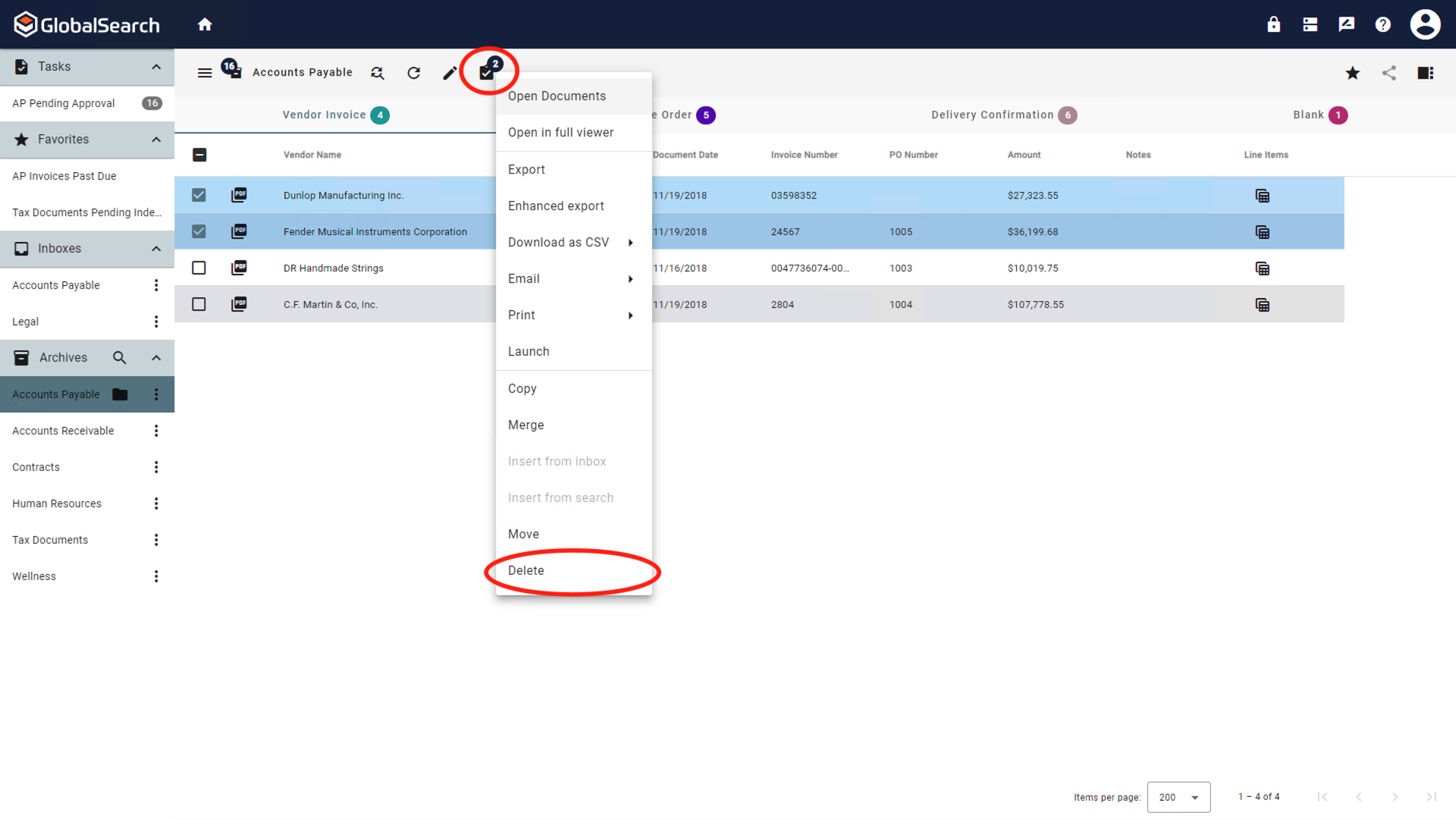
Task: Collapse the Tasks section
Action: coord(156,67)
